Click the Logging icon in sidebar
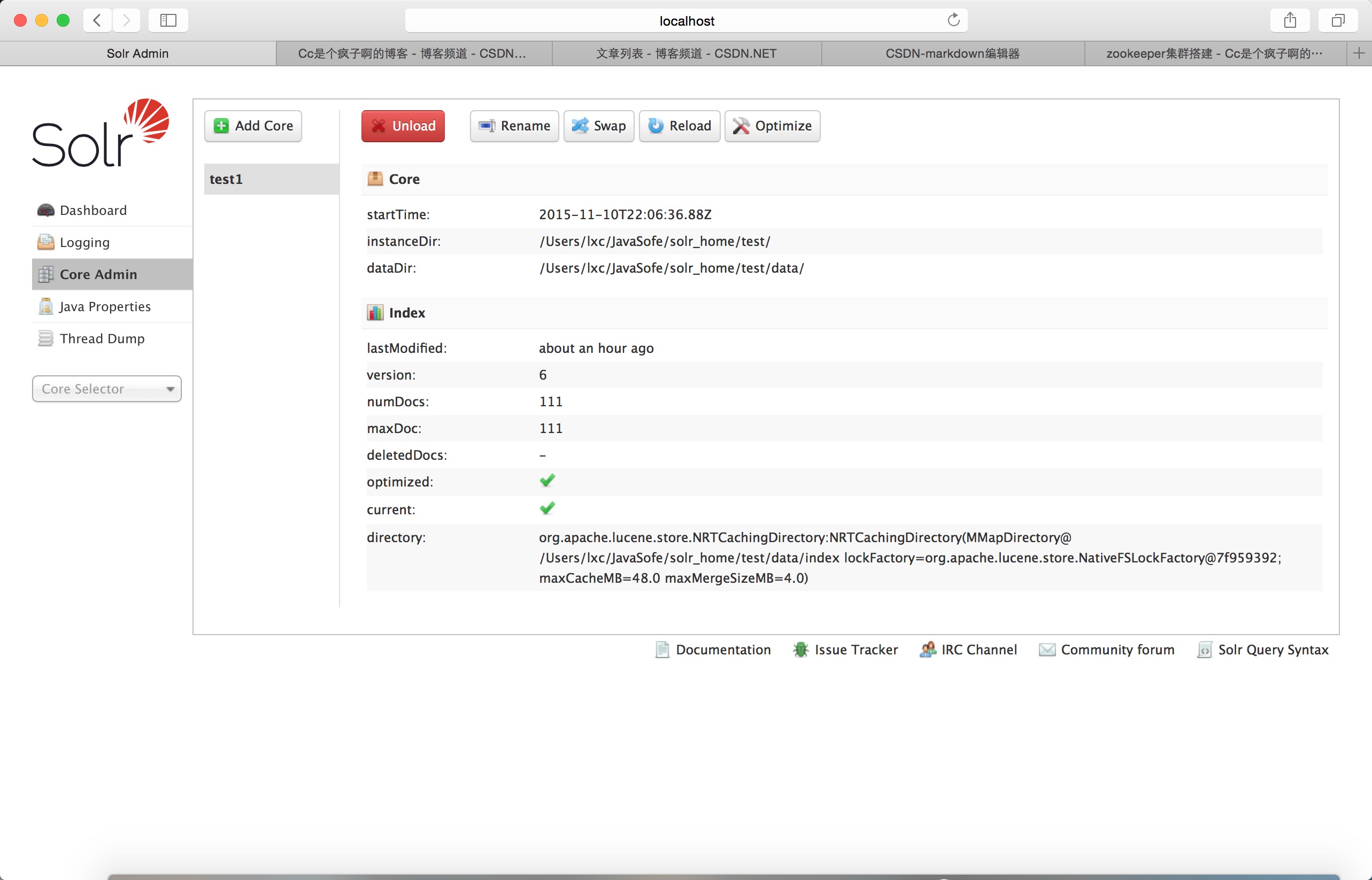The image size is (1372, 880). [x=45, y=242]
